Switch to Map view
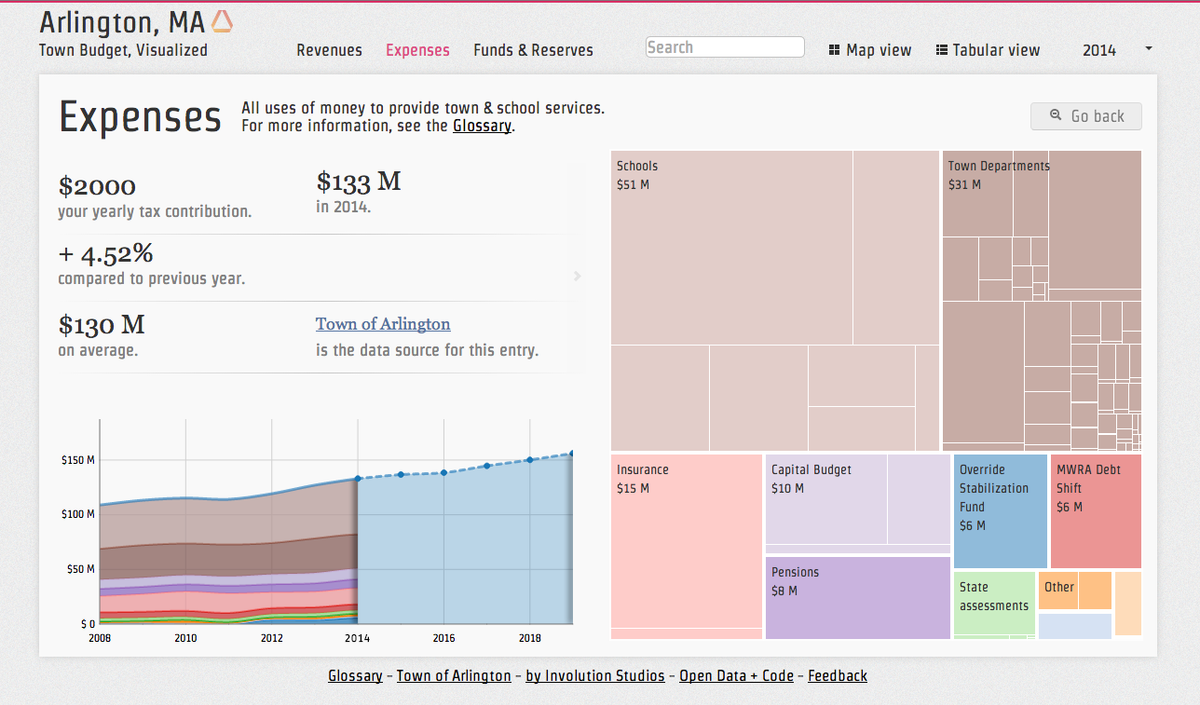The image size is (1200, 705). [880, 49]
